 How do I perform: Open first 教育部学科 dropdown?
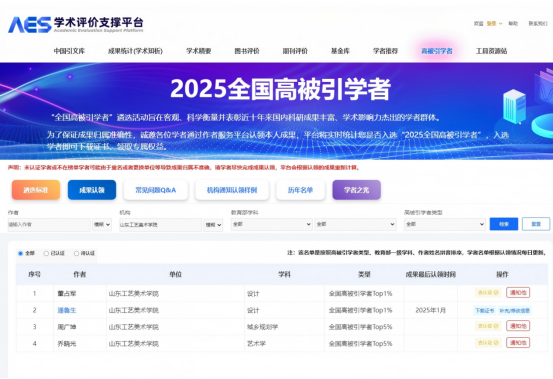(272, 224)
